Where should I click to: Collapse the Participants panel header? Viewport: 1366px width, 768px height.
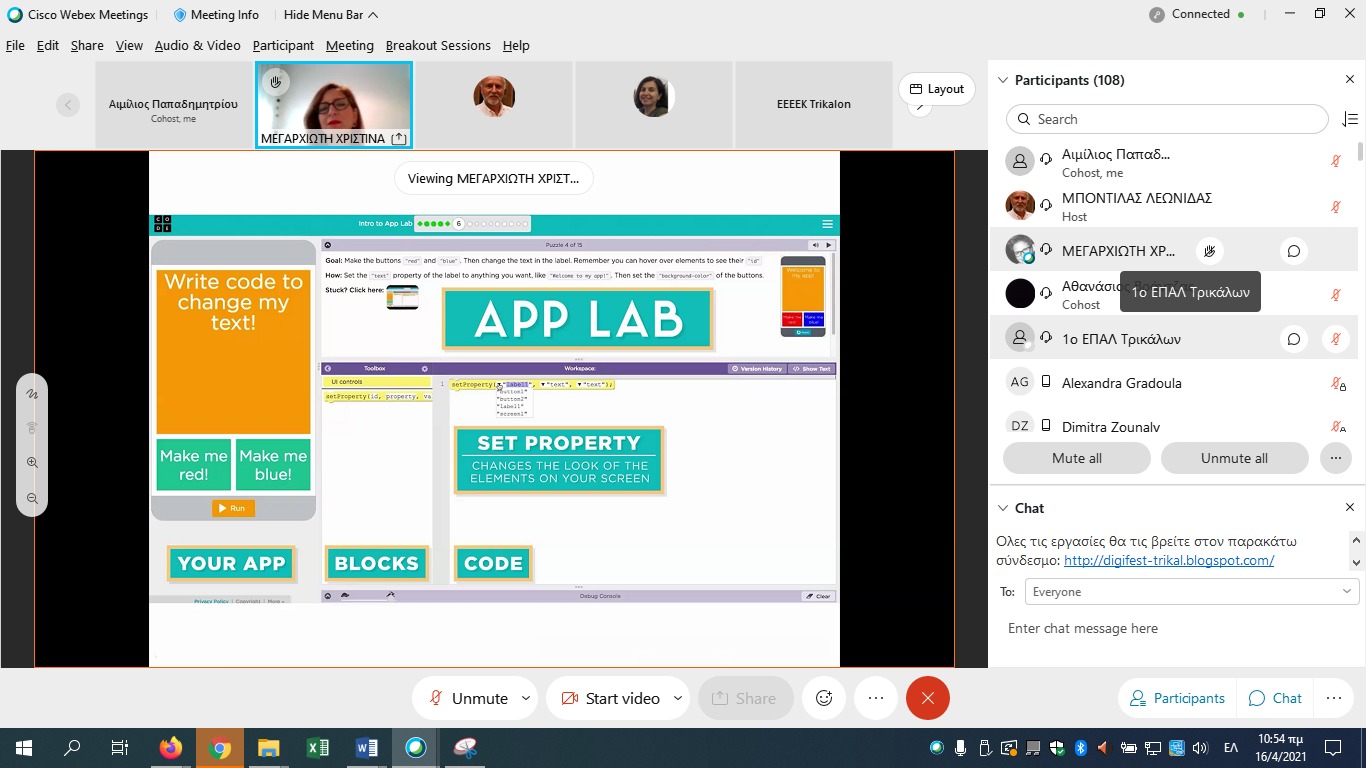pos(1003,80)
